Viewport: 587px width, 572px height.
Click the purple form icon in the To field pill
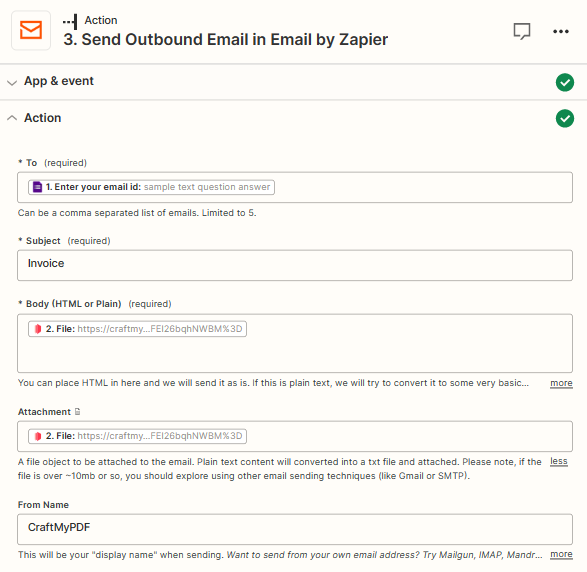point(37,187)
